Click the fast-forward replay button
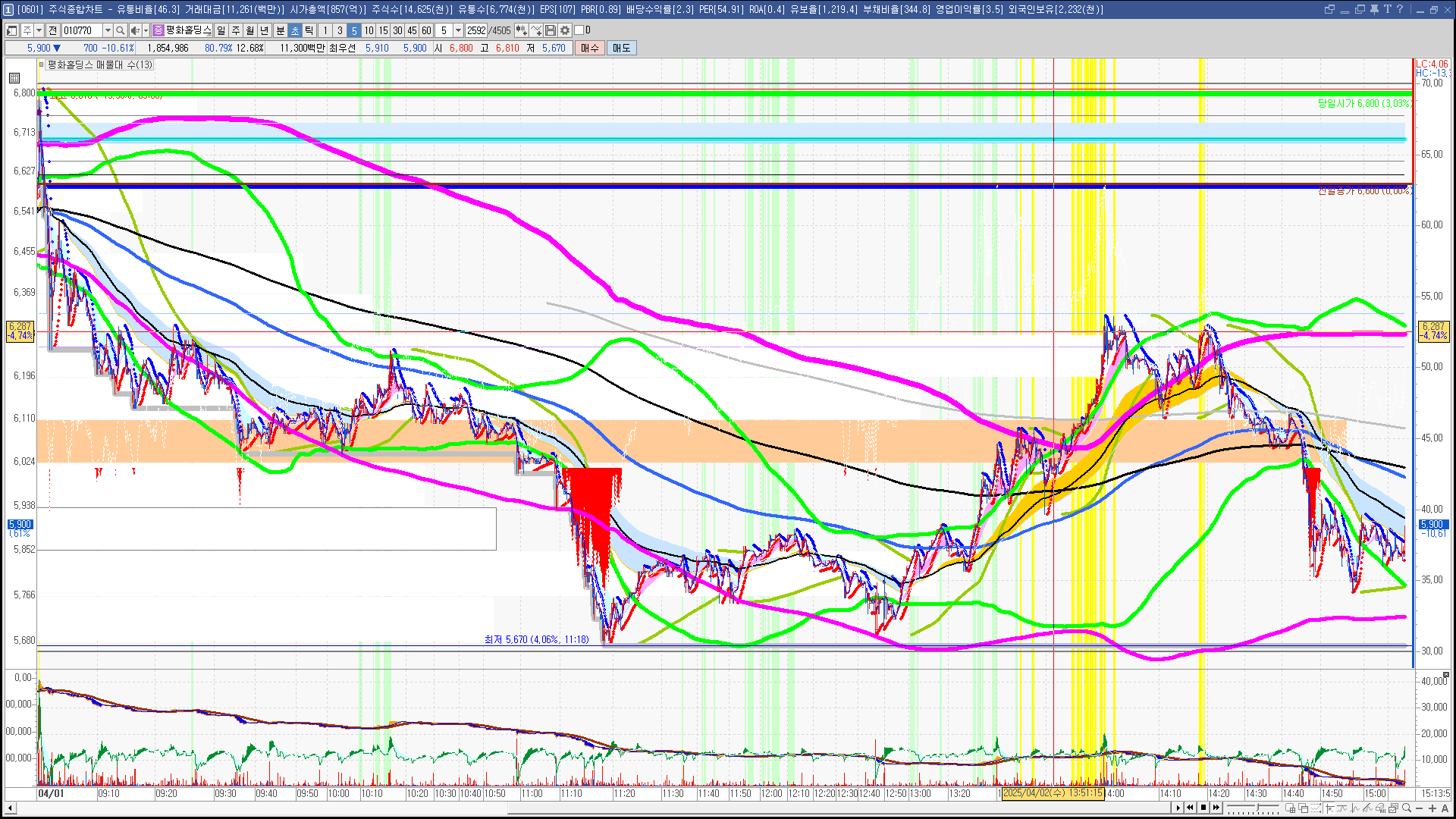 pos(1216,808)
